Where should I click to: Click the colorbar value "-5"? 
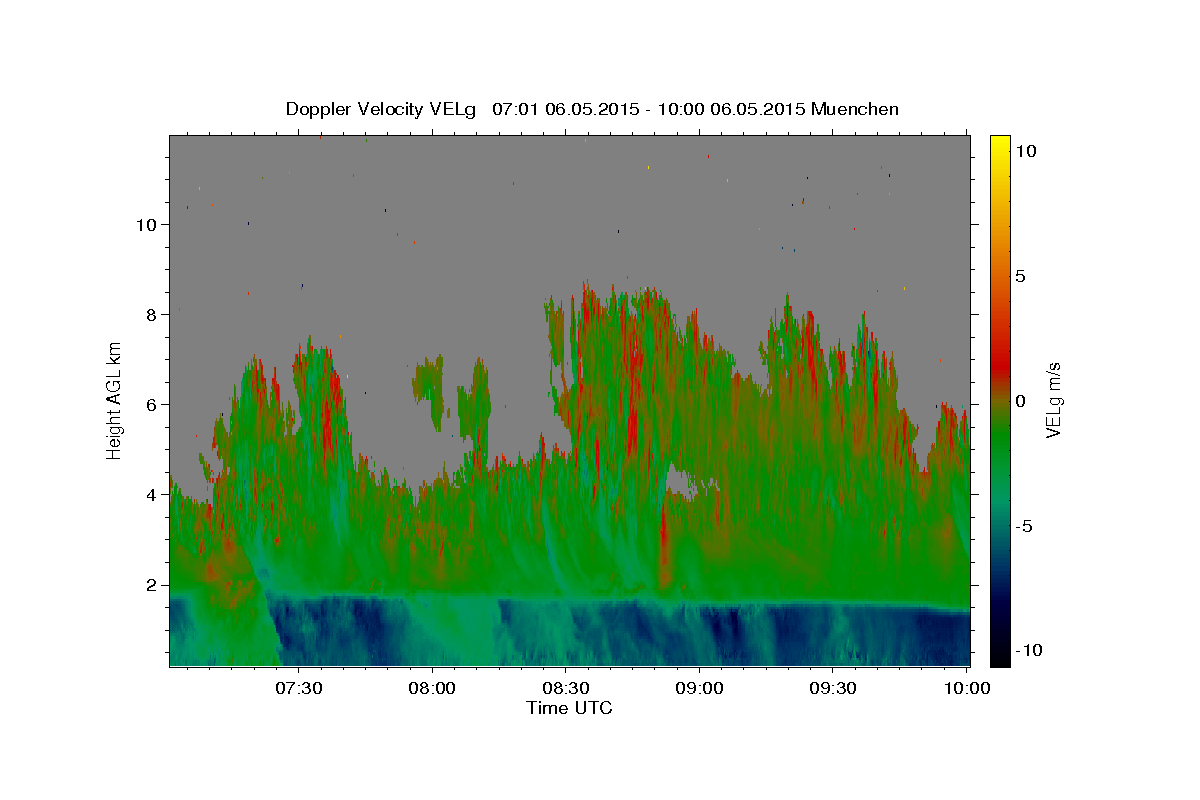click(1025, 526)
